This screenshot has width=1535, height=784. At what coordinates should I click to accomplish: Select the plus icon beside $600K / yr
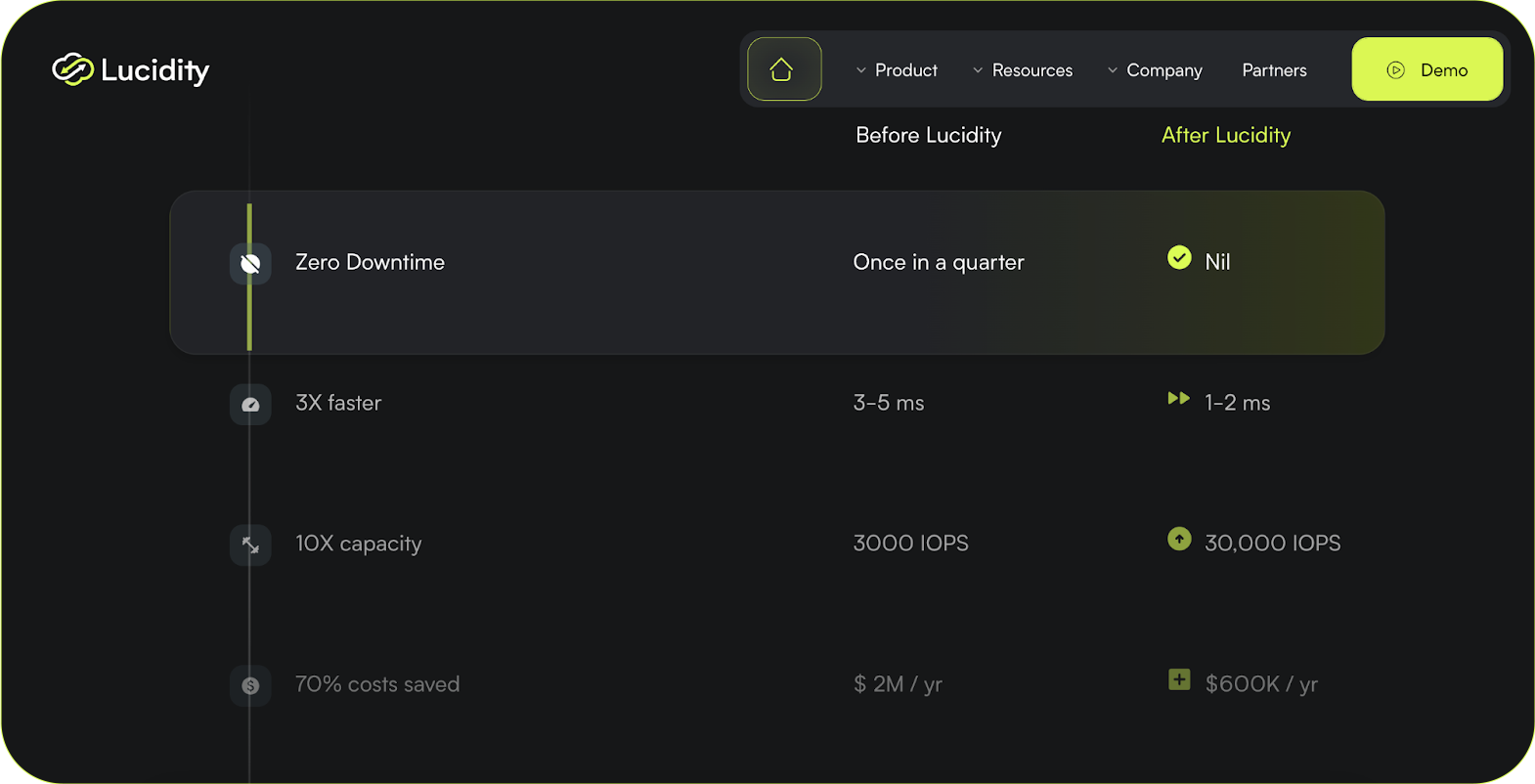1179,678
